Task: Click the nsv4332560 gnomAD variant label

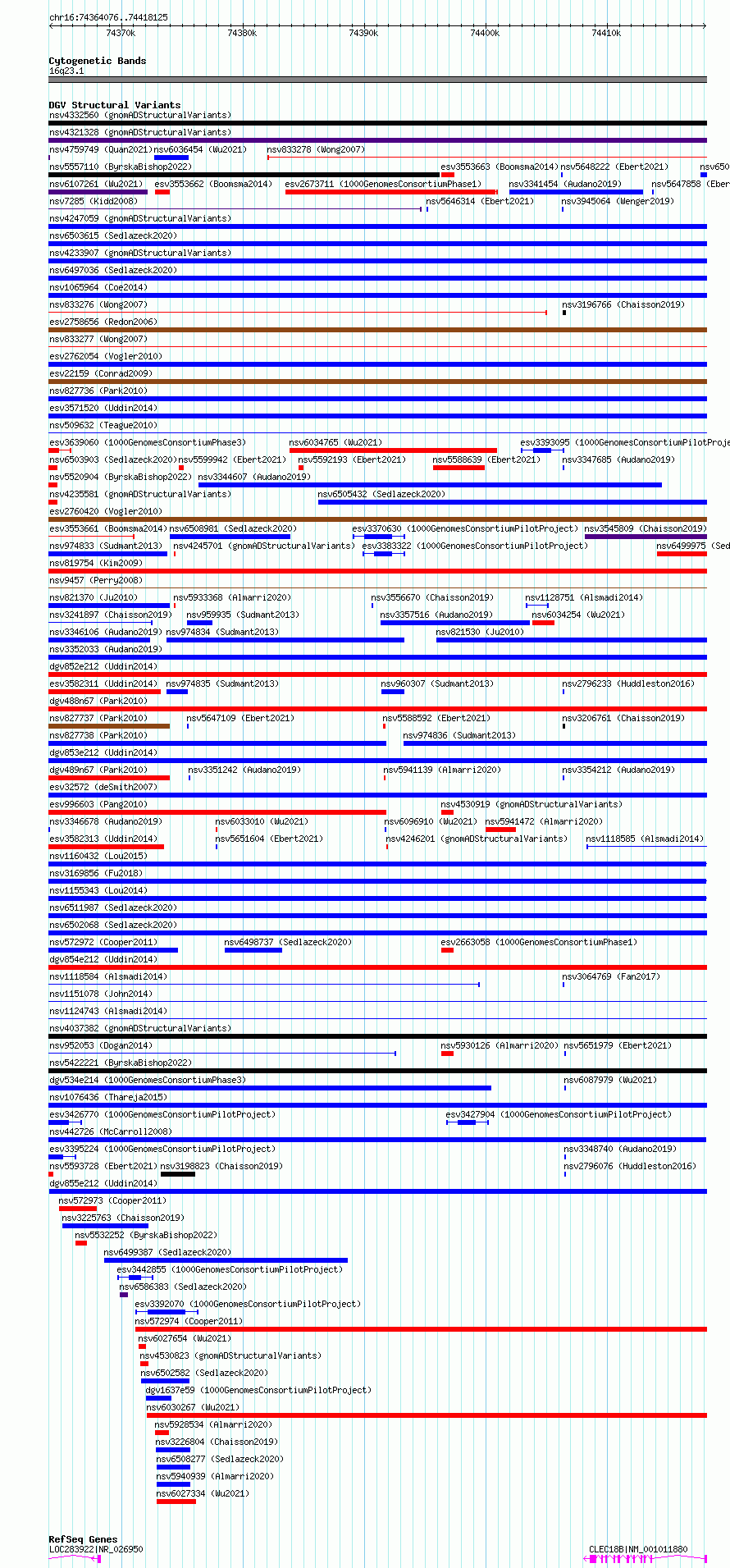Action: pyautogui.click(x=140, y=115)
